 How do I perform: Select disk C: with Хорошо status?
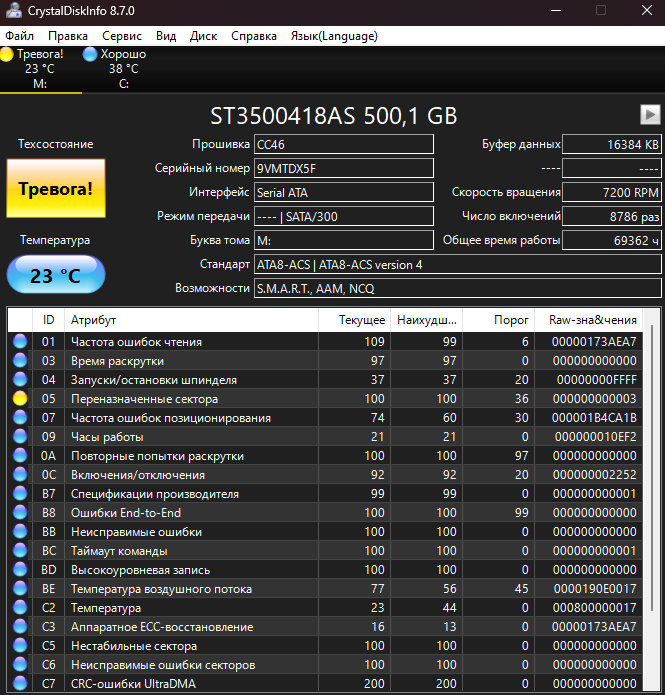(123, 69)
